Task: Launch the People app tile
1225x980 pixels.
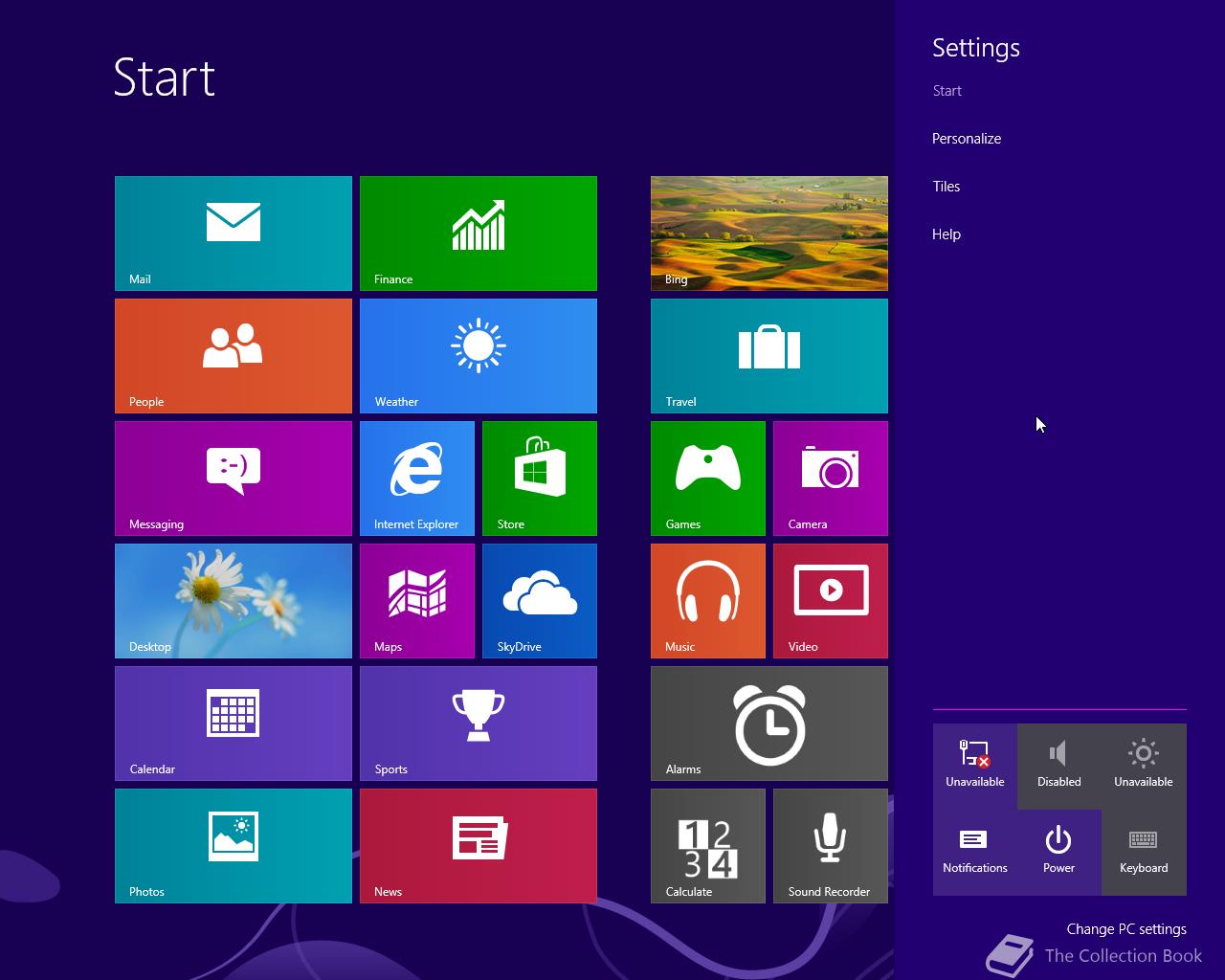Action: pos(234,356)
